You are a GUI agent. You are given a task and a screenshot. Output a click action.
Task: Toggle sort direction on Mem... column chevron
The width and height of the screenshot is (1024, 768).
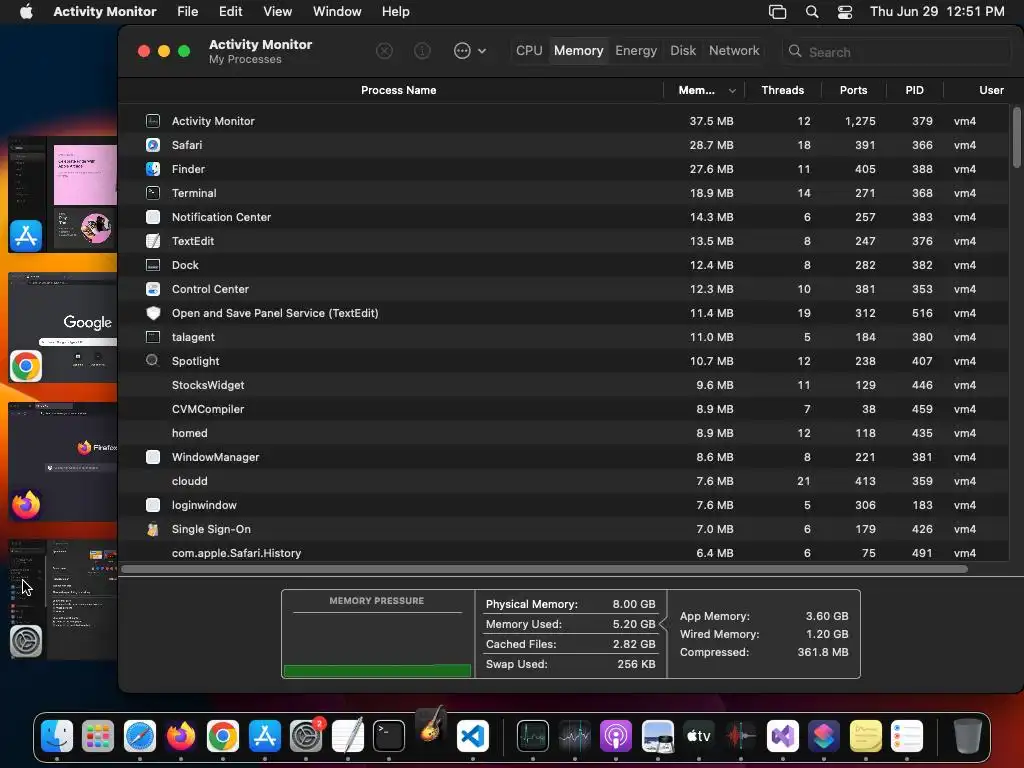coord(732,91)
